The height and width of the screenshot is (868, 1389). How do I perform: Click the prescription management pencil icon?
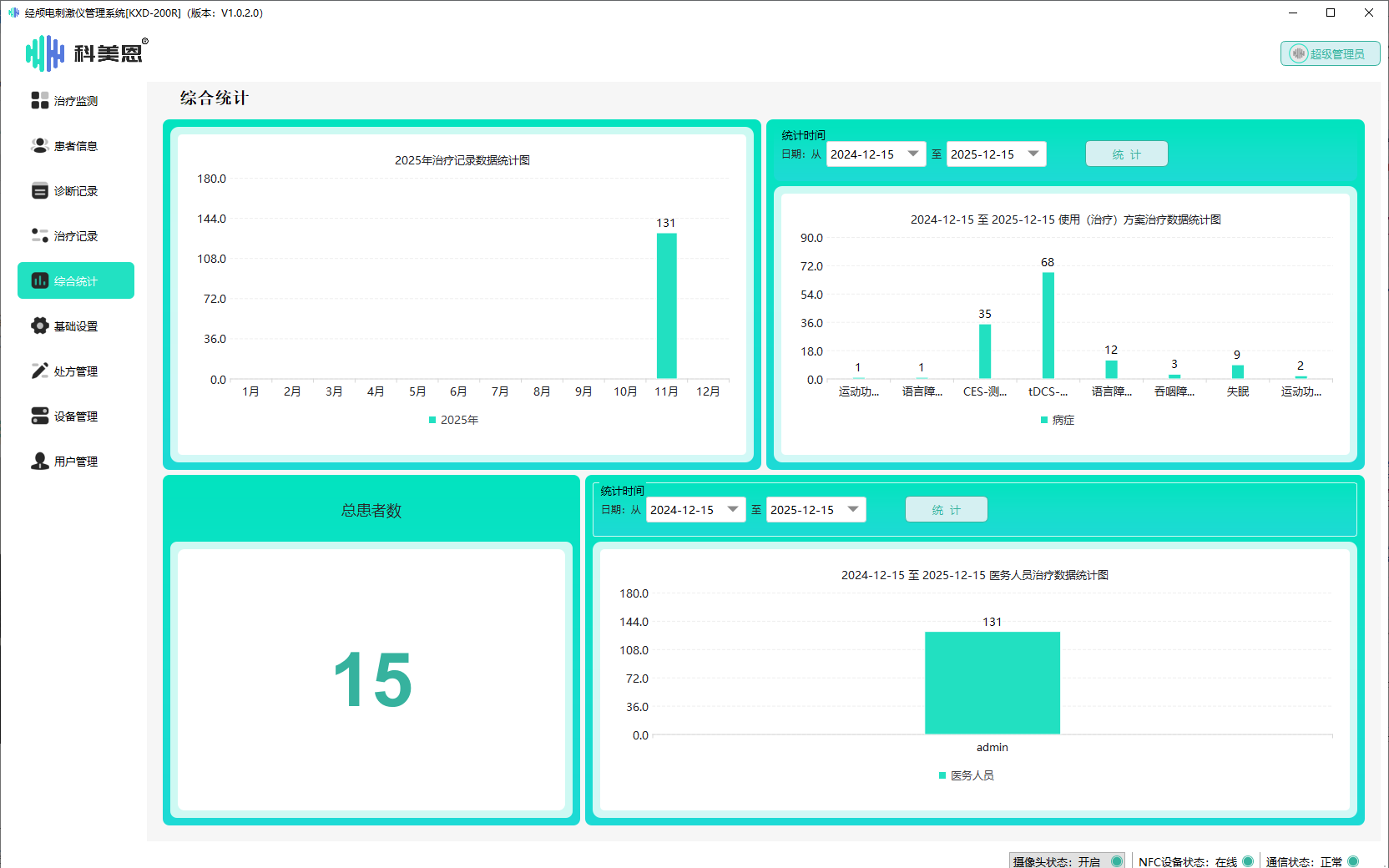pos(39,371)
